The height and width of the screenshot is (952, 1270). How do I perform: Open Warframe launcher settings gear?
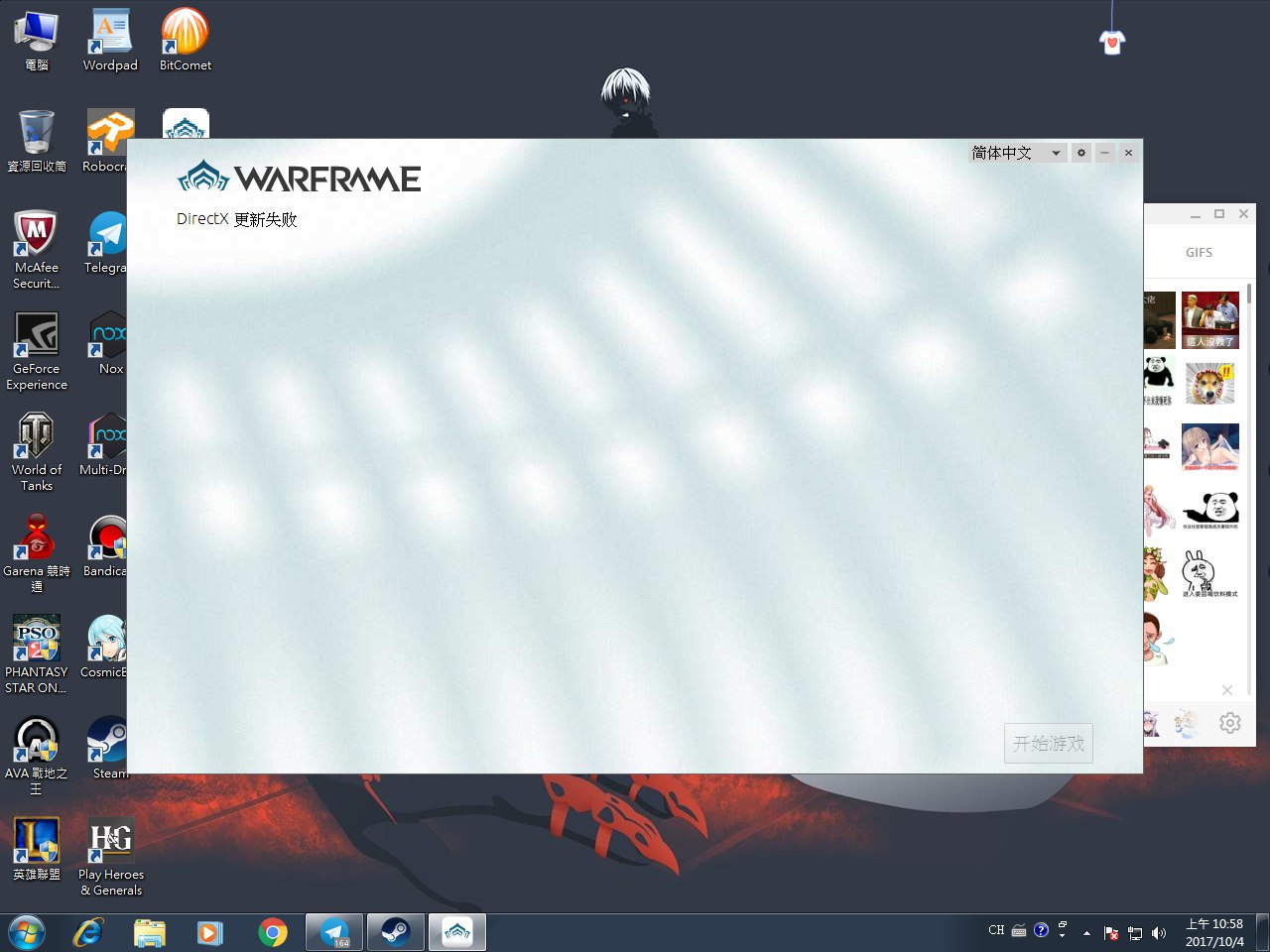(x=1081, y=153)
